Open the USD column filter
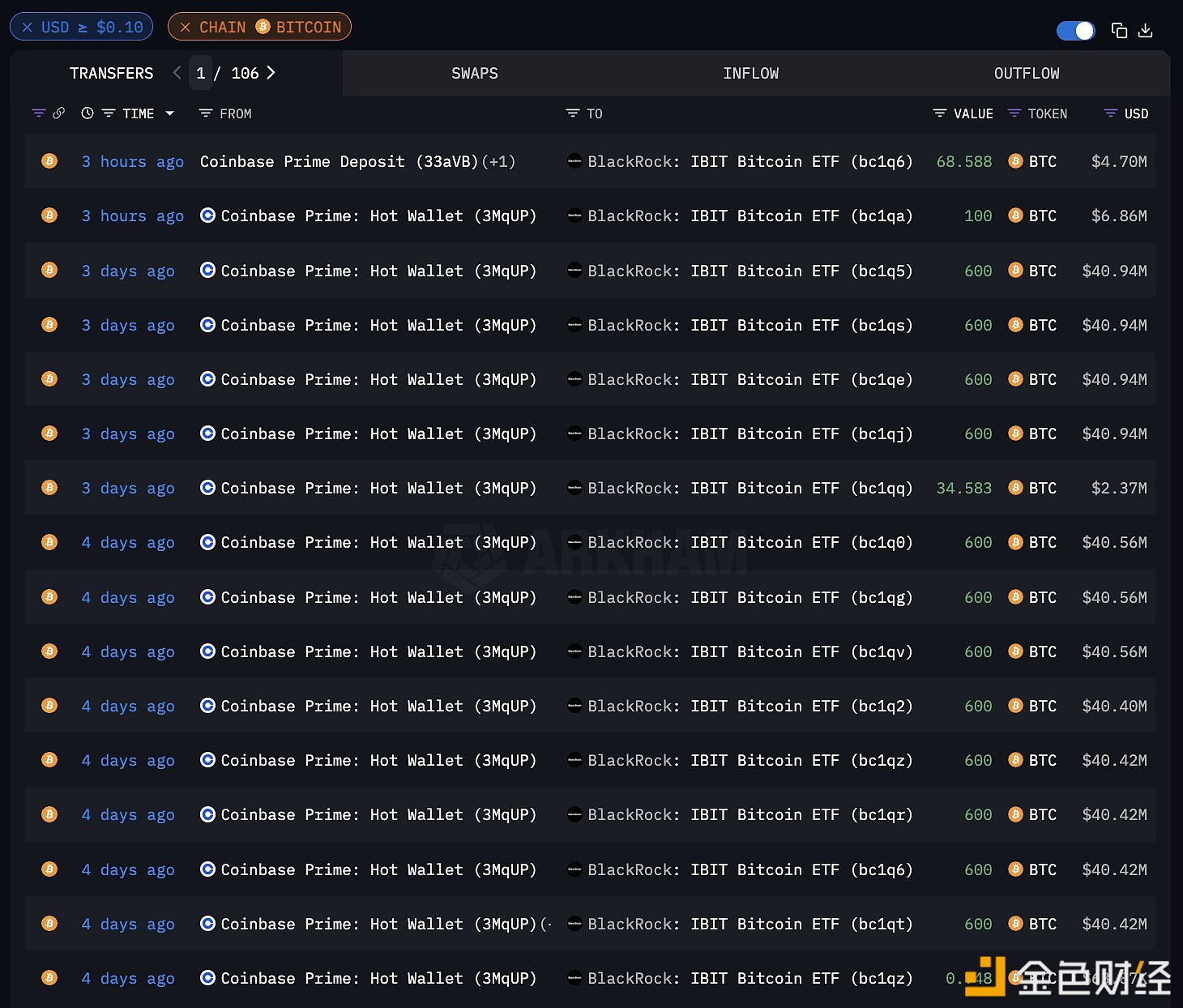This screenshot has height=1008, width=1183. pos(1111,113)
